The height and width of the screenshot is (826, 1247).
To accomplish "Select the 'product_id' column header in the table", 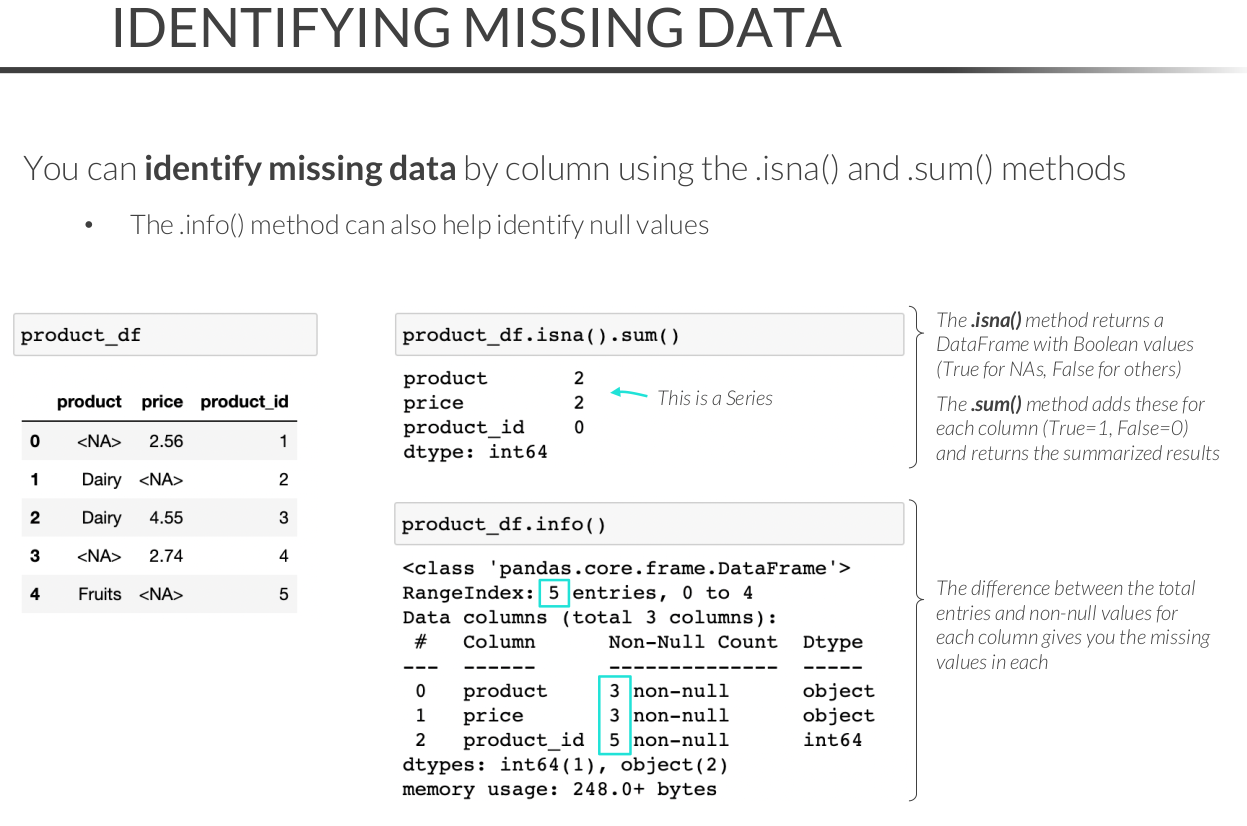I will pos(244,402).
